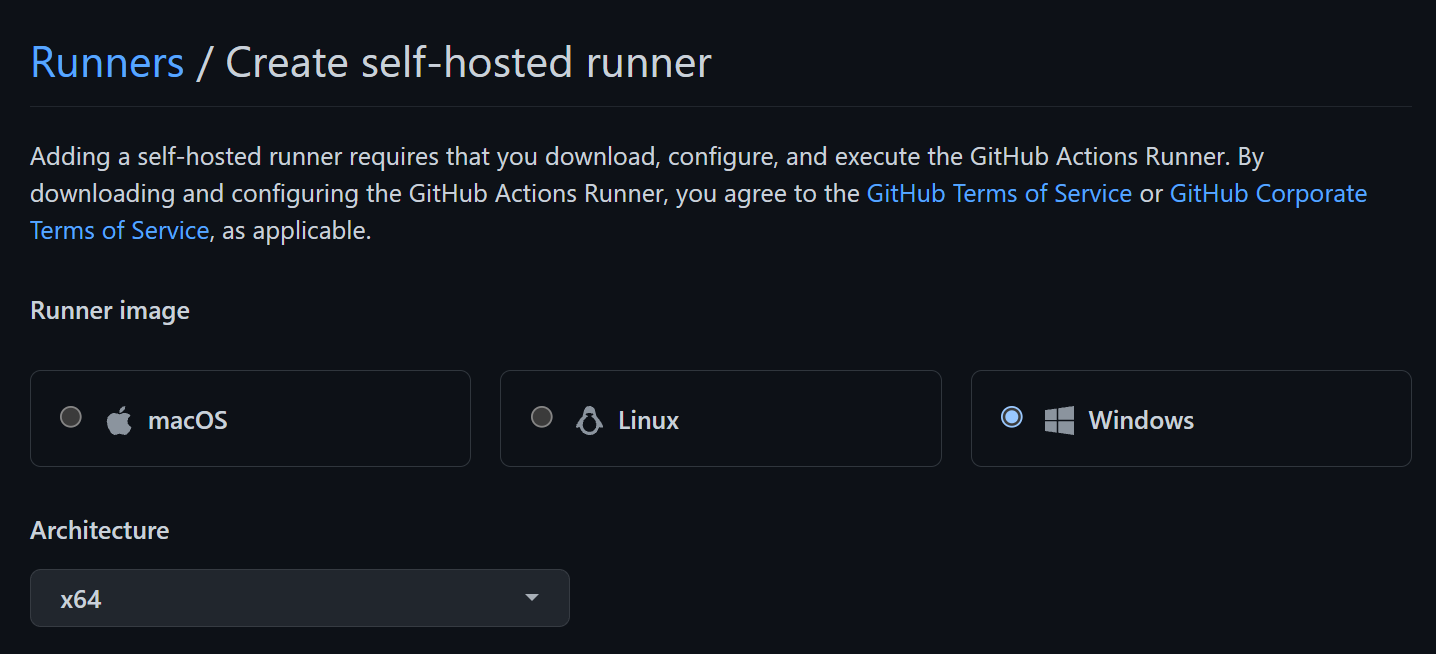Screen dimensions: 1436x654
Task: Open the GitHub Terms of Service link
Action: tap(998, 193)
